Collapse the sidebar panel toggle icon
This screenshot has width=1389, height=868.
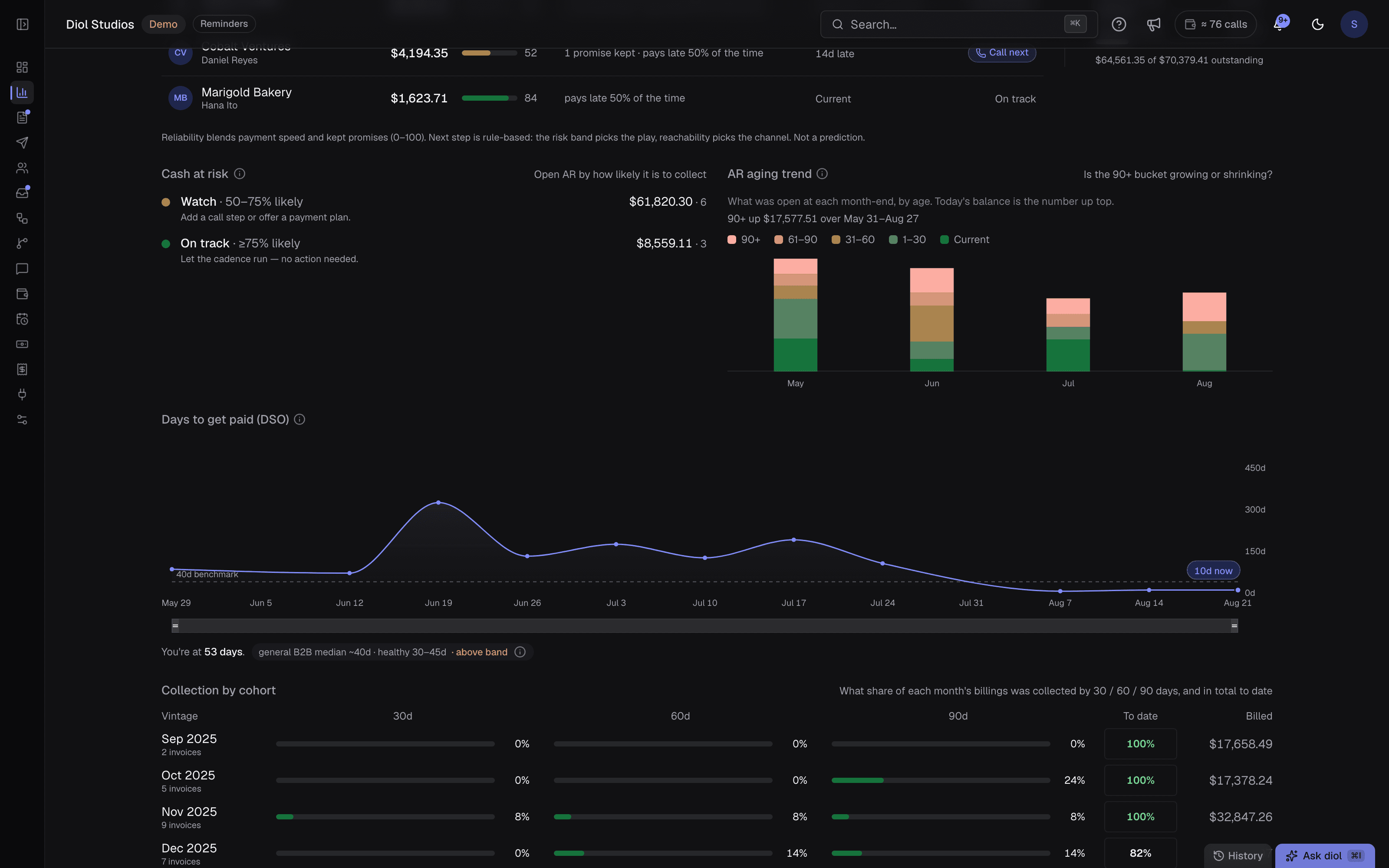click(x=23, y=24)
